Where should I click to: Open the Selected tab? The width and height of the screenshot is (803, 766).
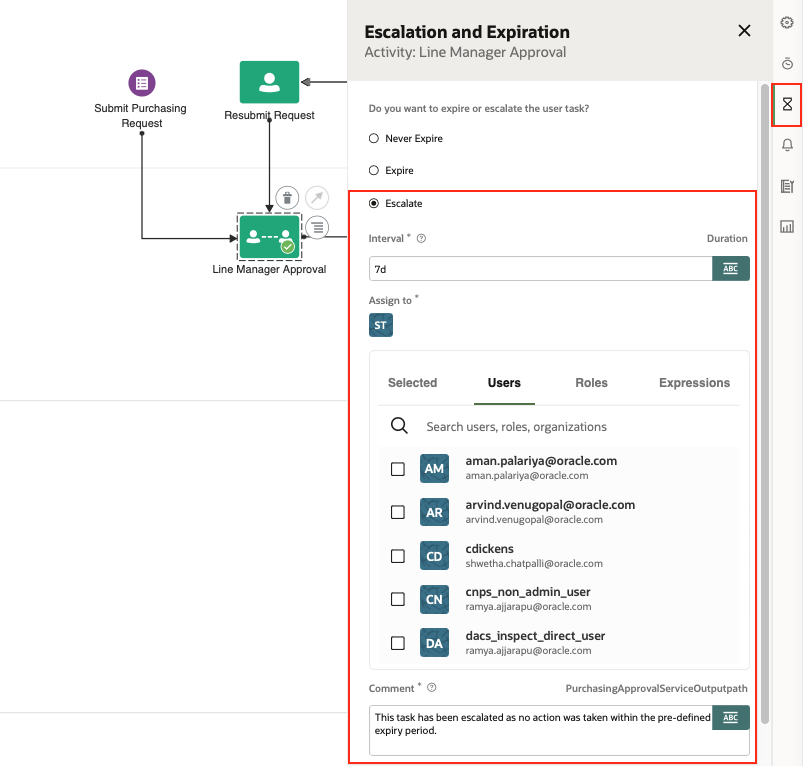412,383
